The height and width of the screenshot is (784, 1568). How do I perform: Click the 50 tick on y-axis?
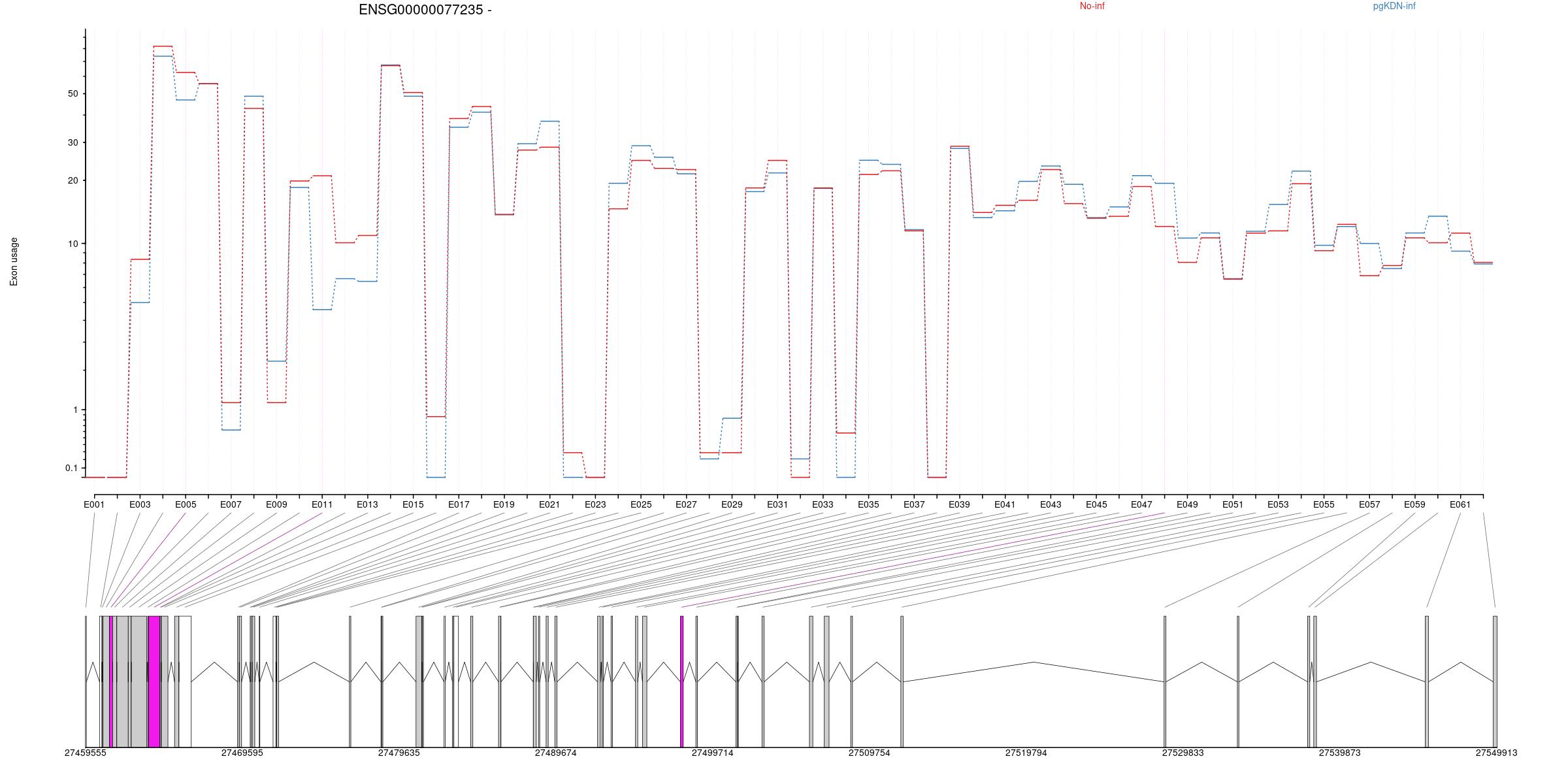coord(73,94)
